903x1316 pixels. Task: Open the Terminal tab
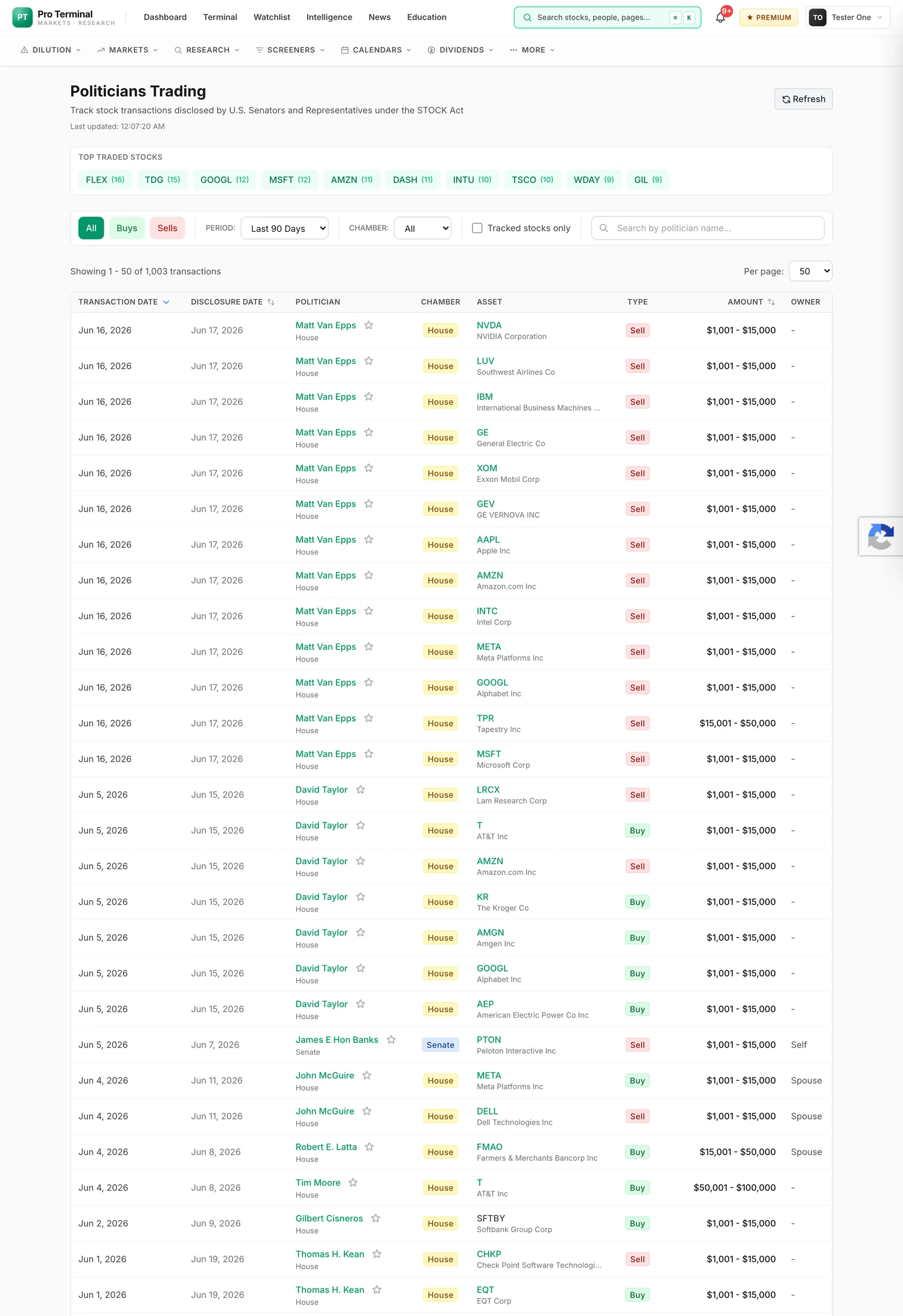click(220, 17)
